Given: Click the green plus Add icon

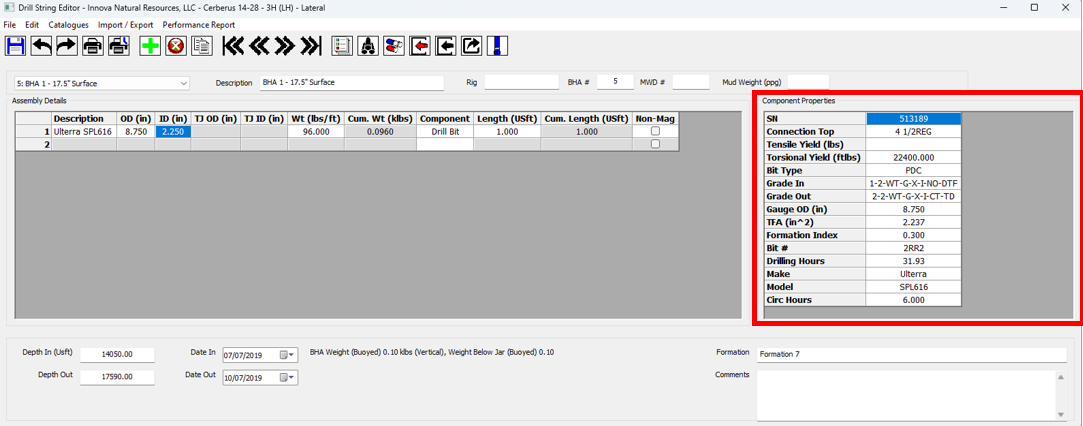Looking at the screenshot, I should pyautogui.click(x=150, y=46).
